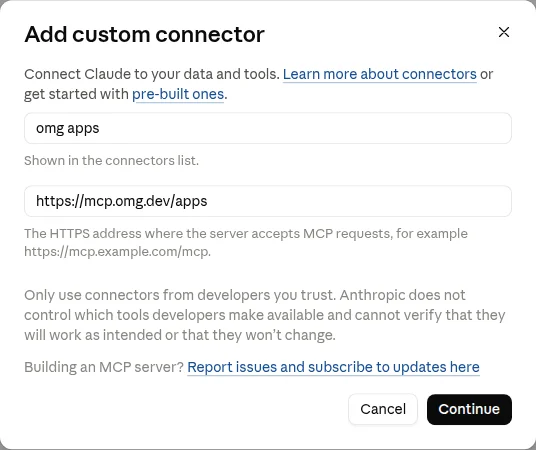Focus the server URL field with mcp.omg.dev address
536x450 pixels.
point(268,201)
